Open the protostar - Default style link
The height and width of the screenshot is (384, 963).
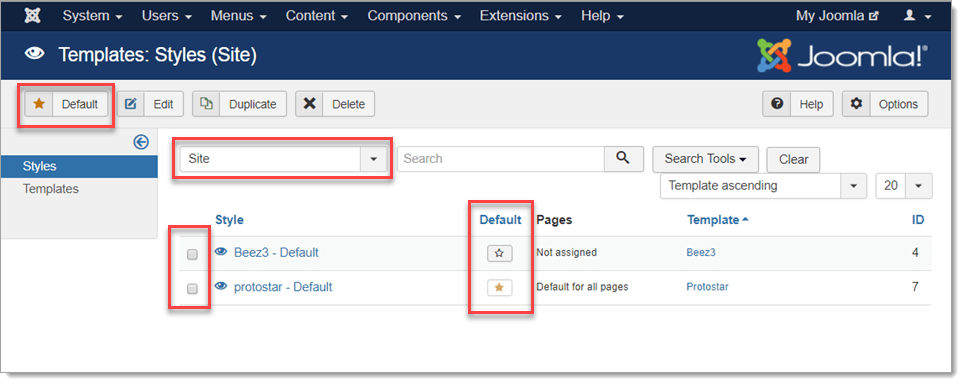point(283,287)
